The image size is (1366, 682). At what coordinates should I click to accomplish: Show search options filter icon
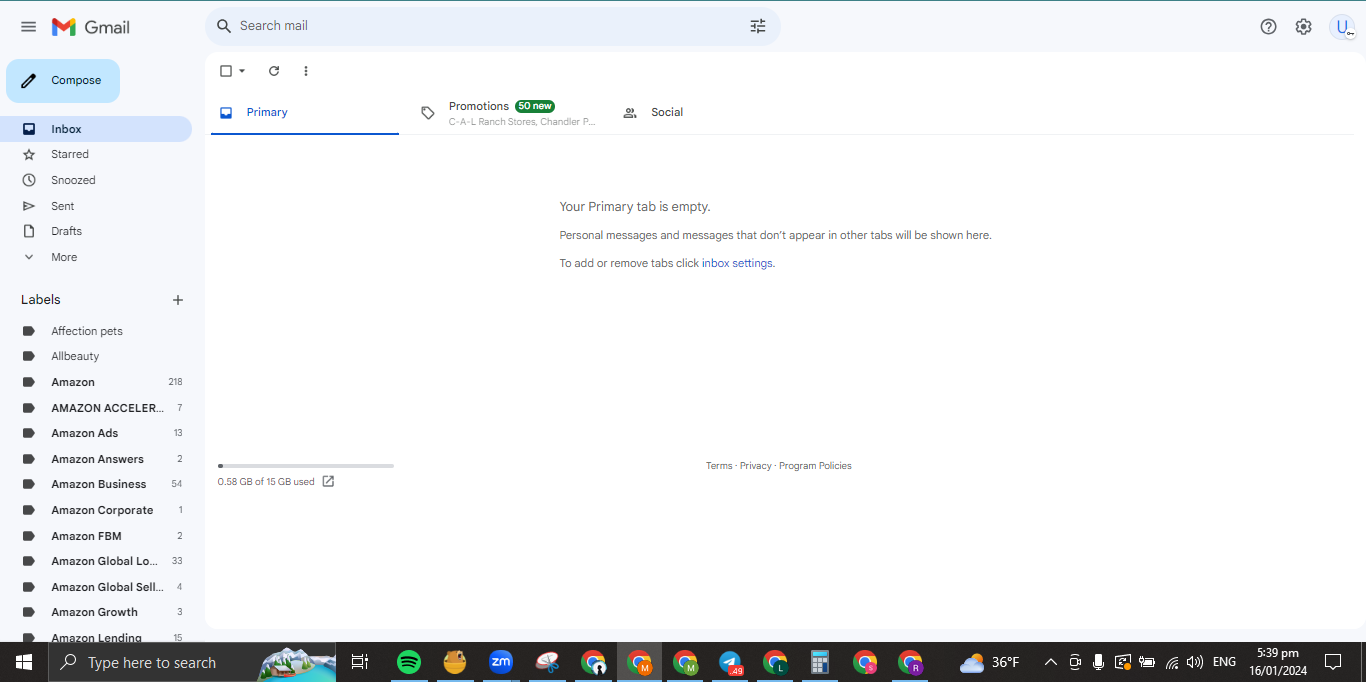tap(758, 26)
